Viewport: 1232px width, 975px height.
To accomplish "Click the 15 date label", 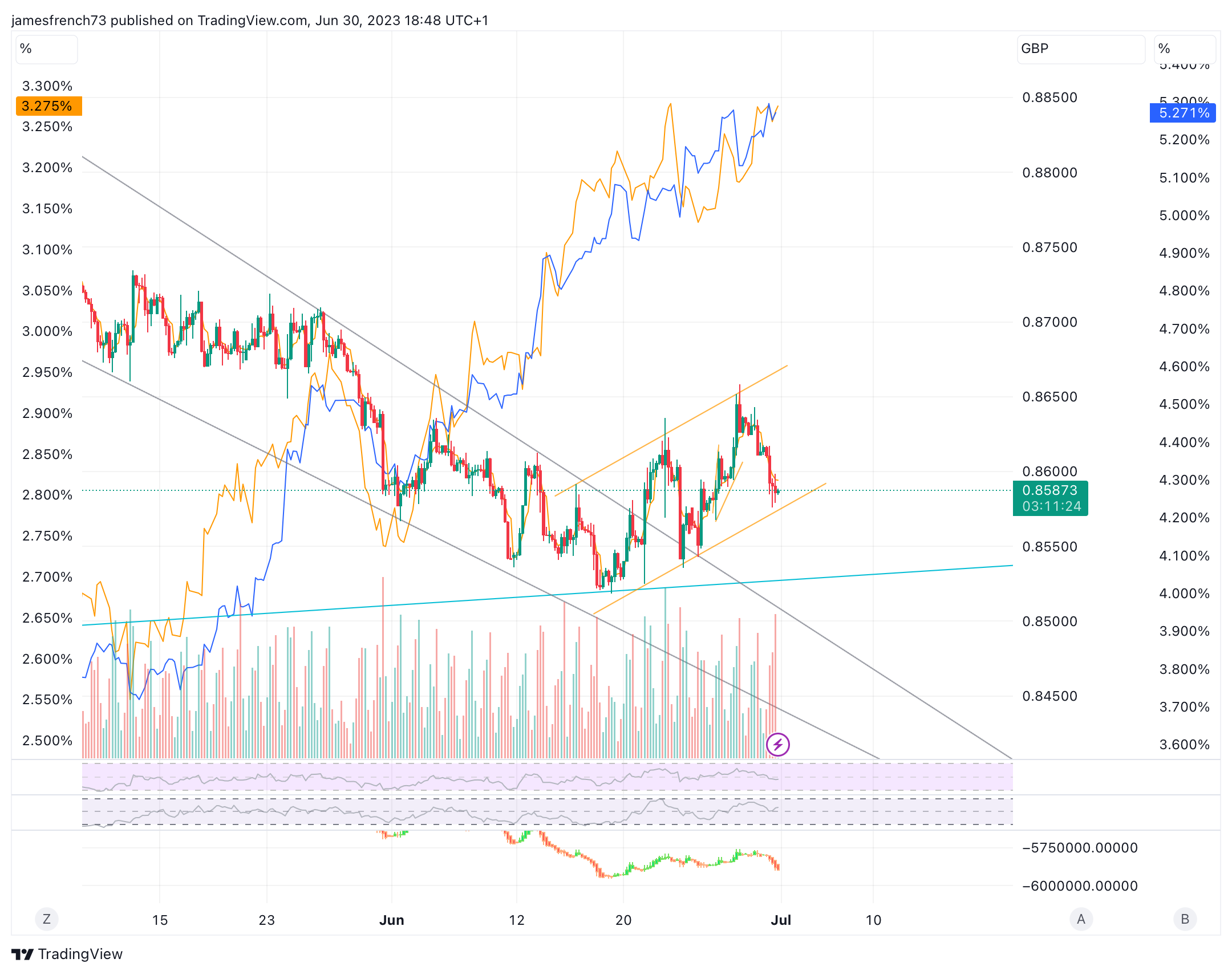I will click(x=160, y=920).
